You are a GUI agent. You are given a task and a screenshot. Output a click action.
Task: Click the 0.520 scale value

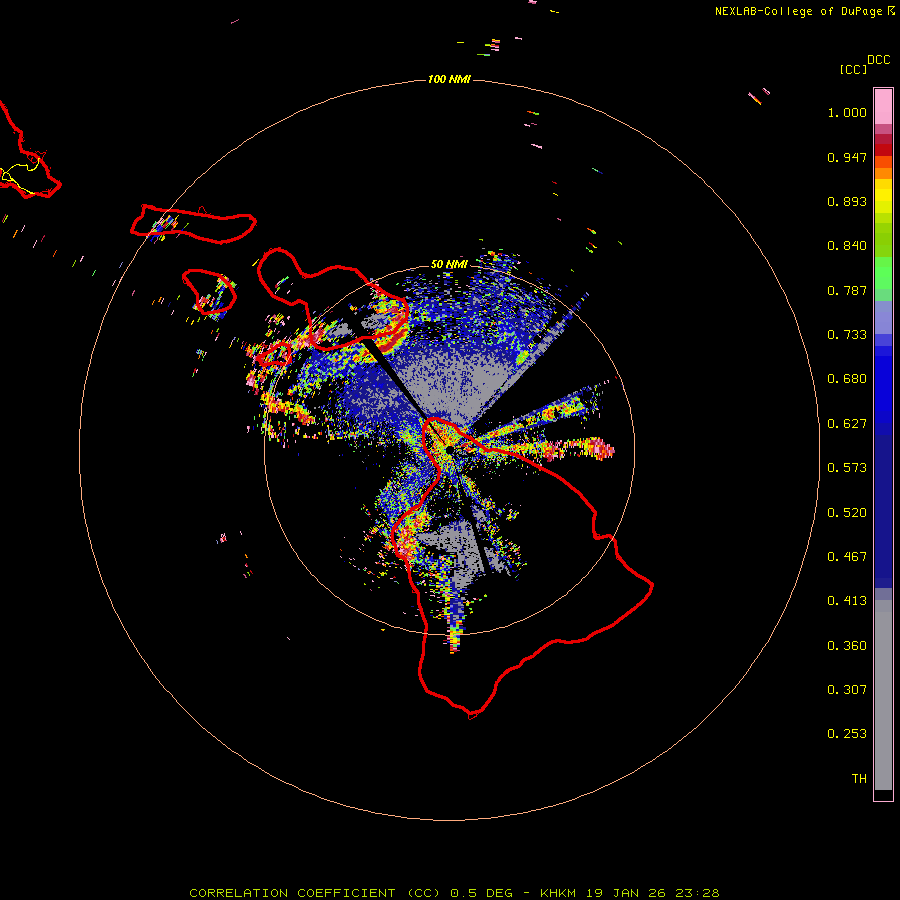click(847, 513)
